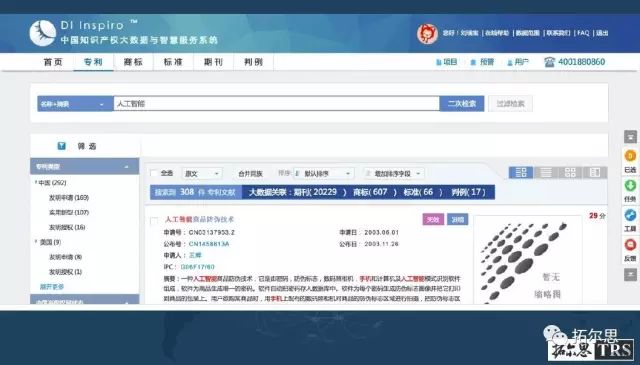Image resolution: width=640 pixels, height=365 pixels.
Task: Click the green 任务 download icon in right sidebar
Action: click(630, 186)
